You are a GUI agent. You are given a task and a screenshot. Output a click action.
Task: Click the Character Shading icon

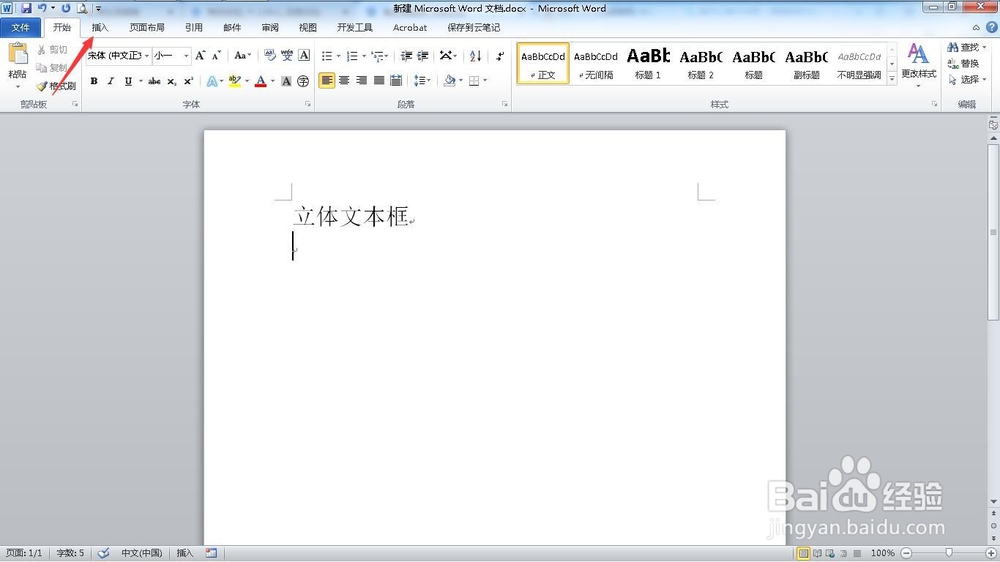click(286, 81)
